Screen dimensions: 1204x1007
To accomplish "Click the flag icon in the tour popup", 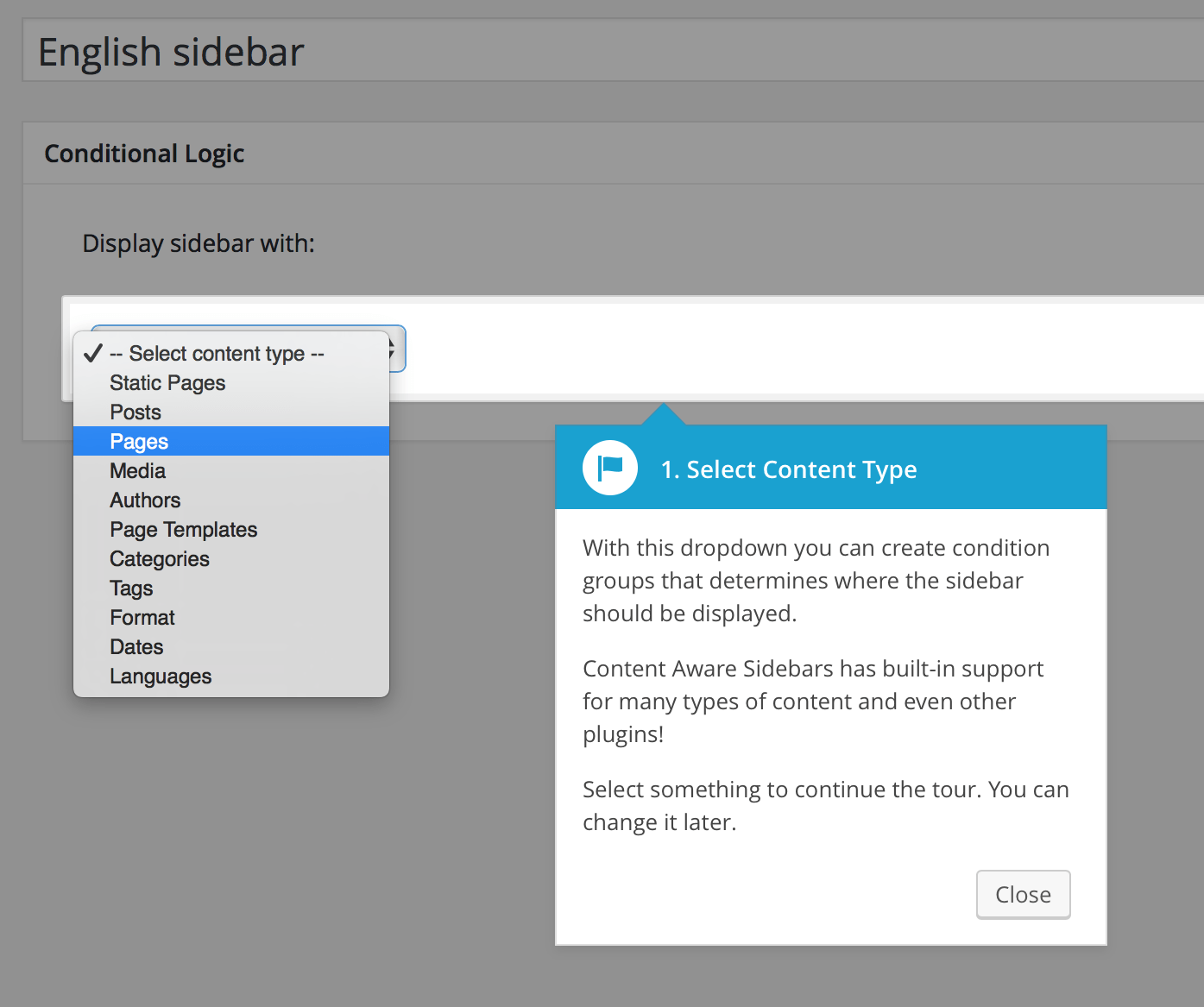I will [610, 467].
